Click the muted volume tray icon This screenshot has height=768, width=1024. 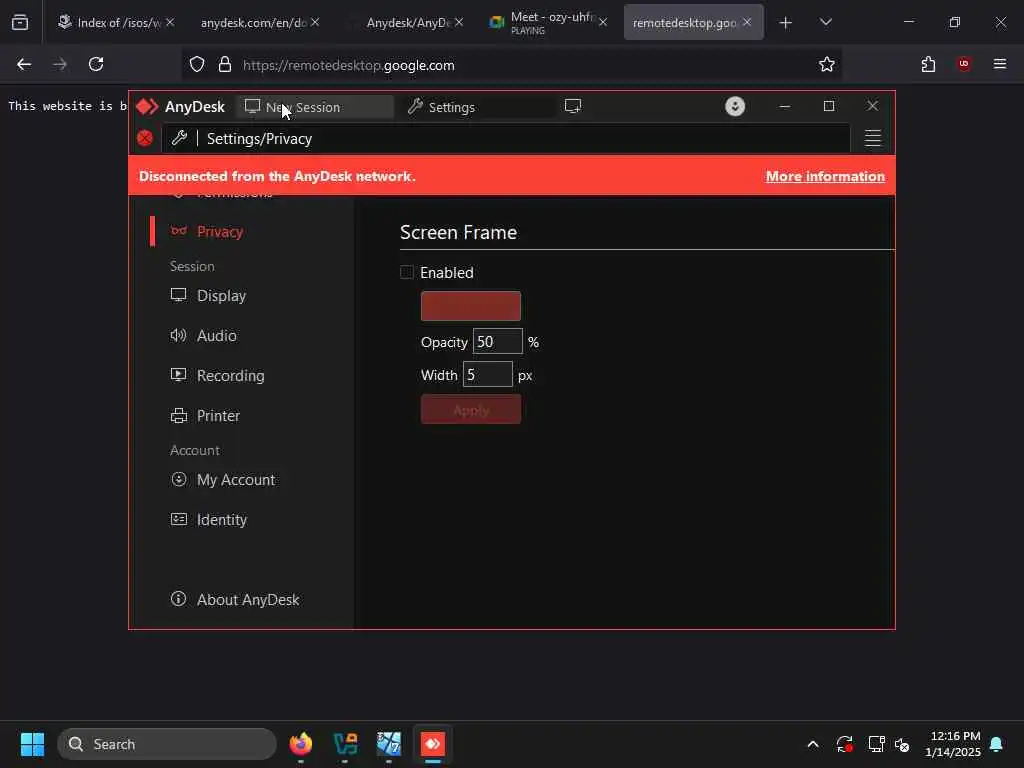(x=903, y=744)
